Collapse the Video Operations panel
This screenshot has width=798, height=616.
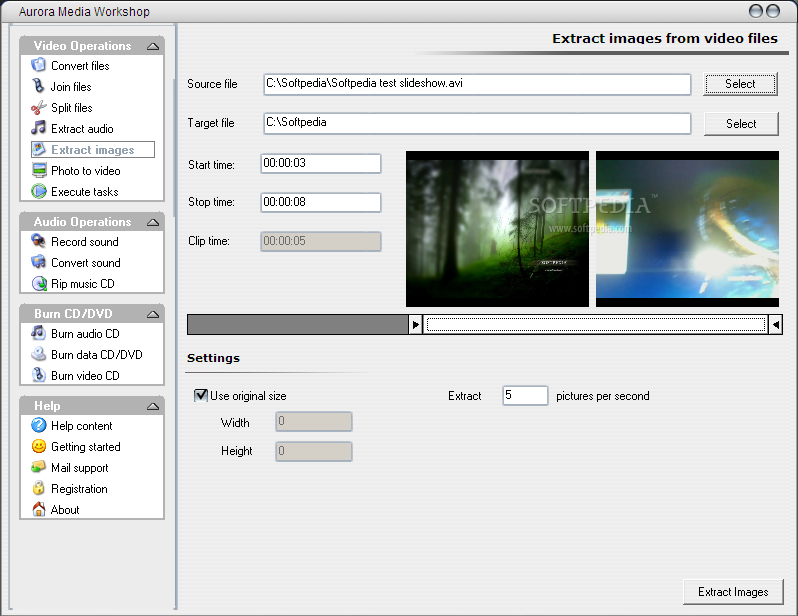152,46
